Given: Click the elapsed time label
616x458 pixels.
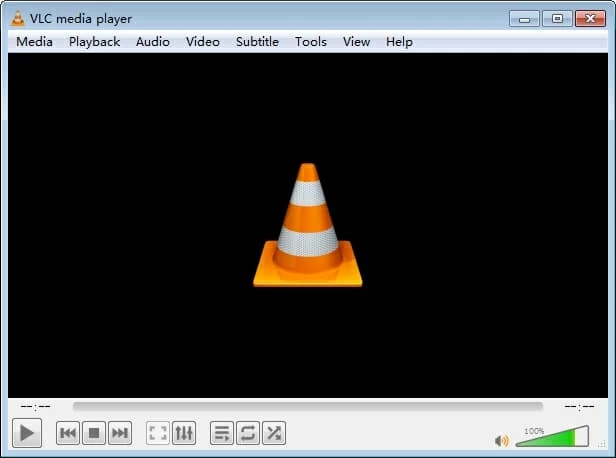Looking at the screenshot, I should coord(36,407).
